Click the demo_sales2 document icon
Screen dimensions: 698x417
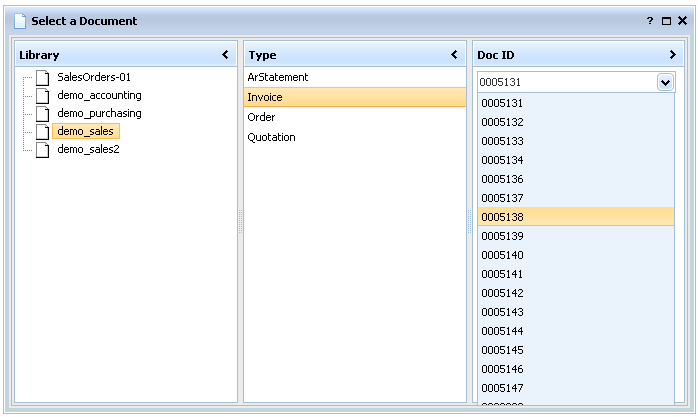pos(42,150)
